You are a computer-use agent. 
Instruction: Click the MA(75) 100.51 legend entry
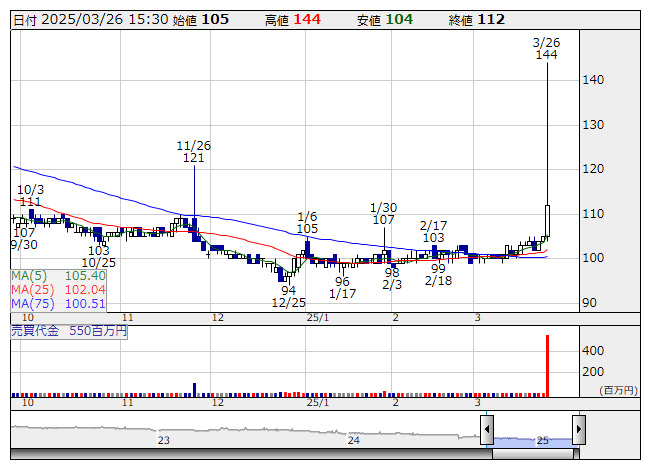(x=58, y=304)
